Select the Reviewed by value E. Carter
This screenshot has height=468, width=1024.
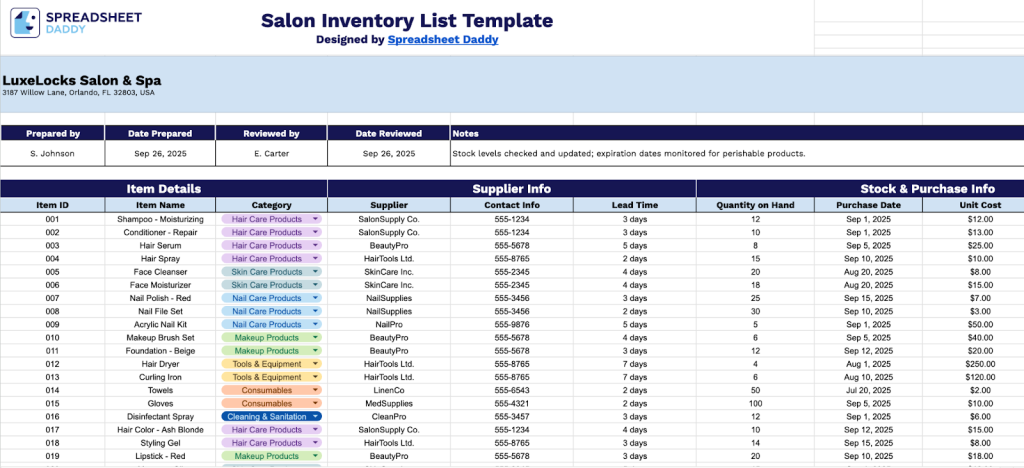pyautogui.click(x=271, y=154)
